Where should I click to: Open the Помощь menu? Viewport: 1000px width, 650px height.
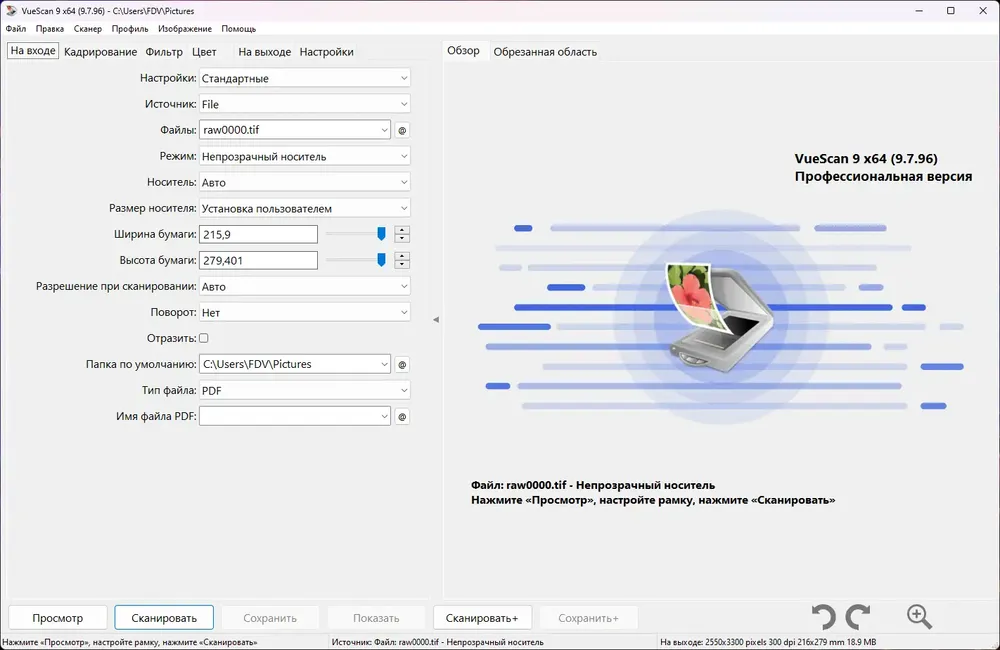(x=239, y=29)
